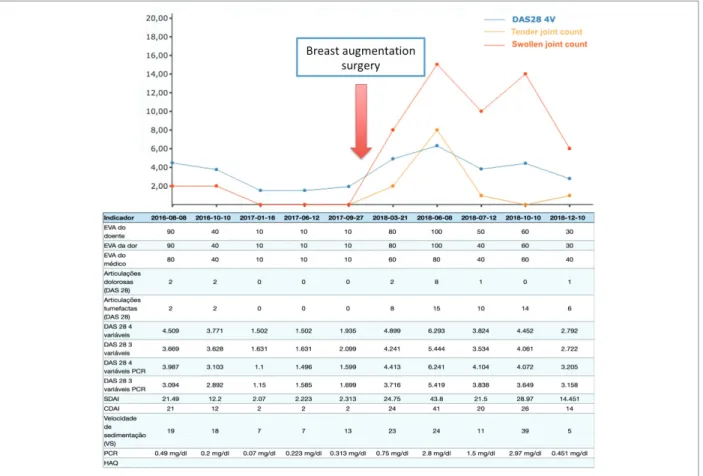703x476 pixels.
Task: Click the PCR value 0.07 mg/dl
Action: click(259, 454)
